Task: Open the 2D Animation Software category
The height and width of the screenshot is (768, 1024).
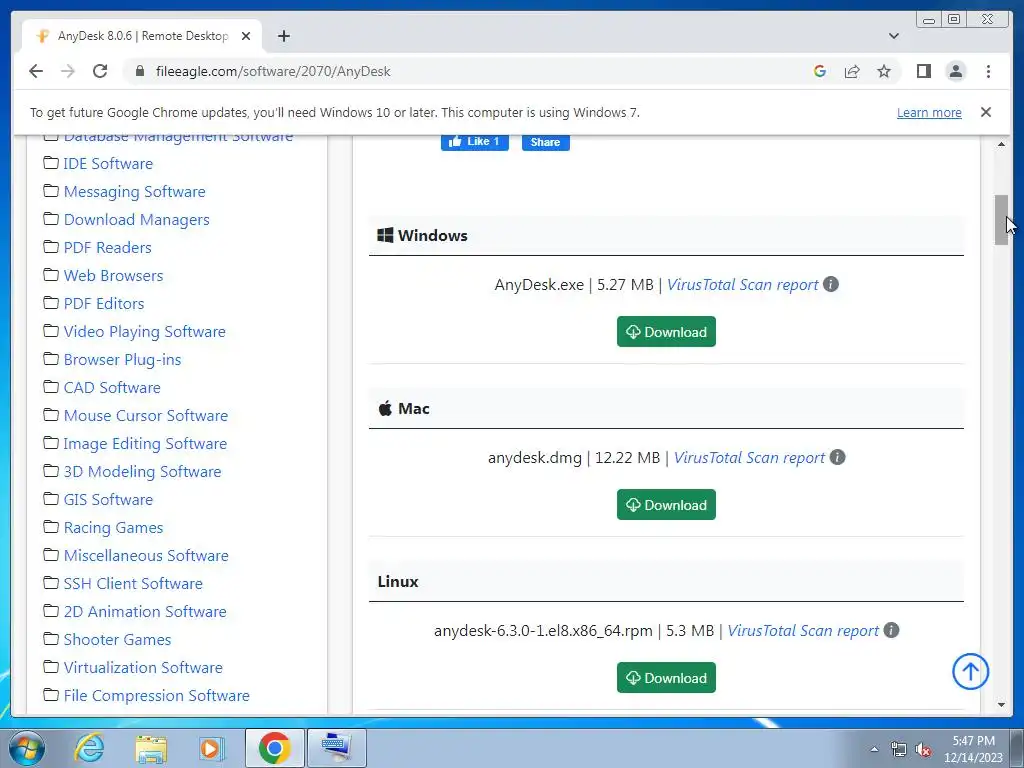Action: point(145,612)
